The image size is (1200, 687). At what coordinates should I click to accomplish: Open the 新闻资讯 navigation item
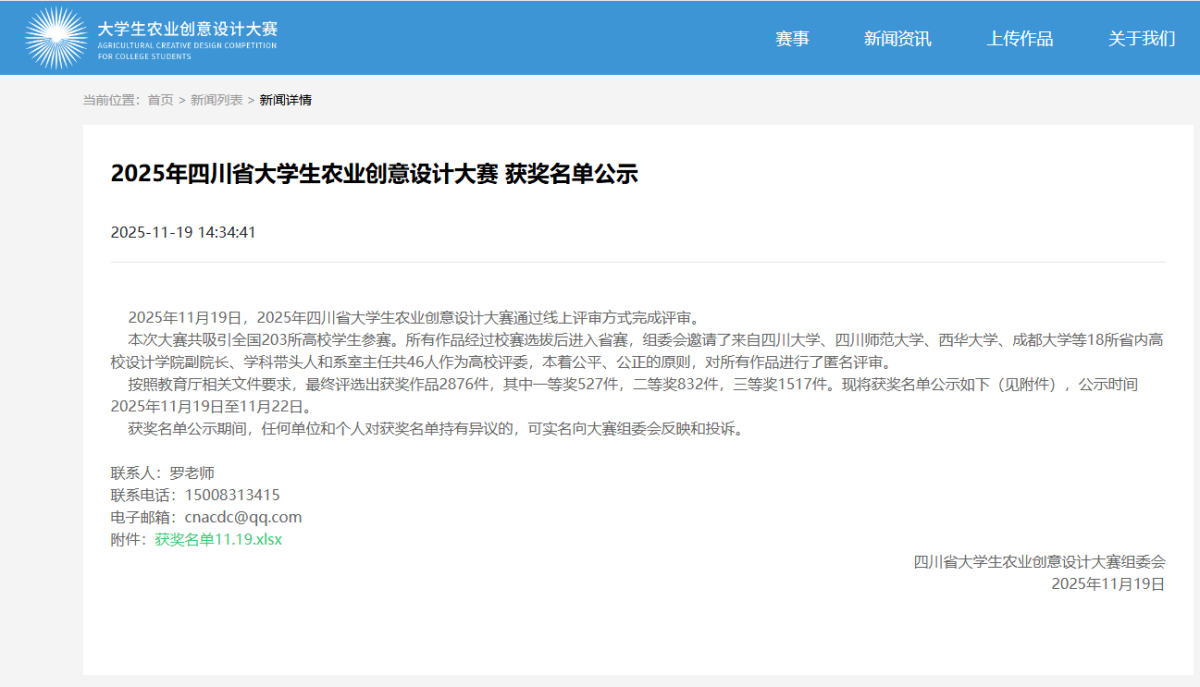(x=897, y=39)
